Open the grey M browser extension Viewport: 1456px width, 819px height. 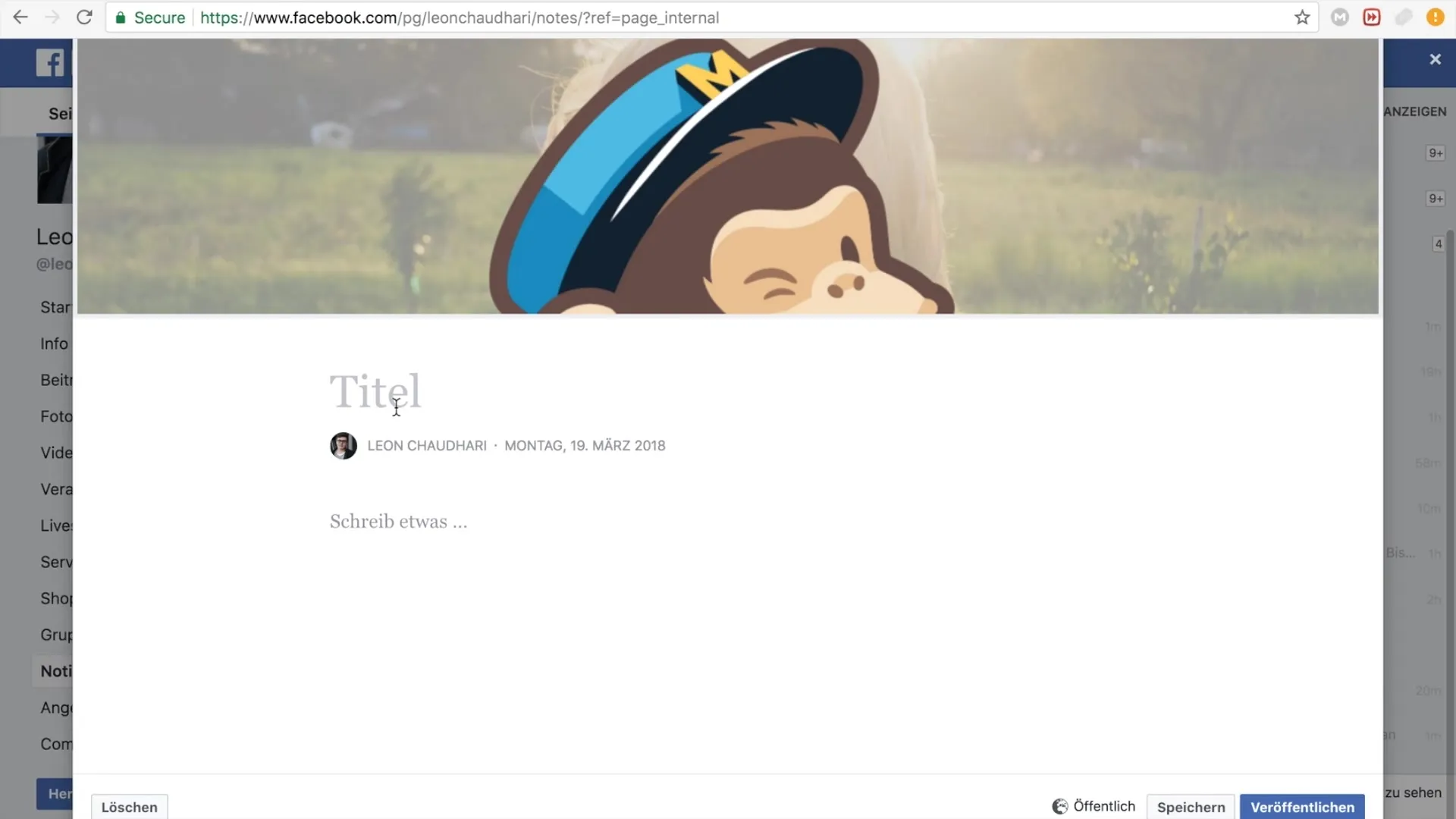tap(1340, 17)
